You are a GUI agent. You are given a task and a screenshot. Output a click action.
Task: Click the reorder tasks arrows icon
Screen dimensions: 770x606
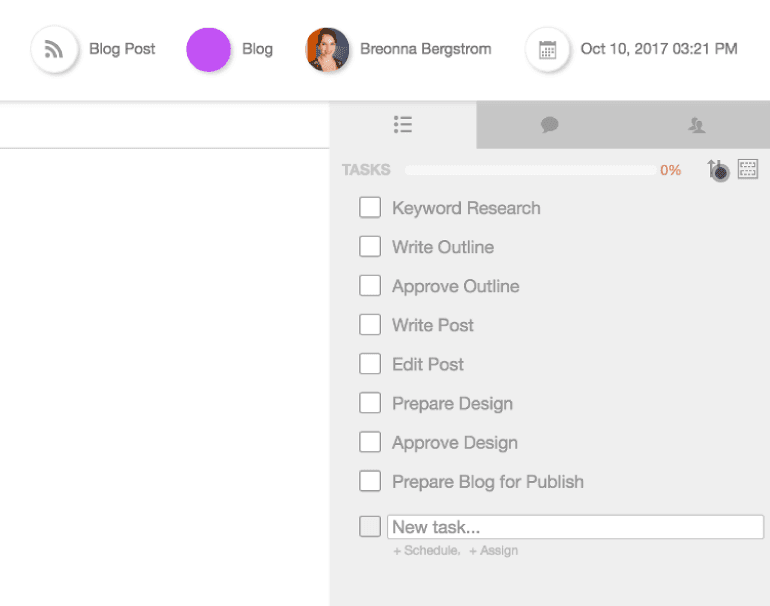(x=717, y=170)
